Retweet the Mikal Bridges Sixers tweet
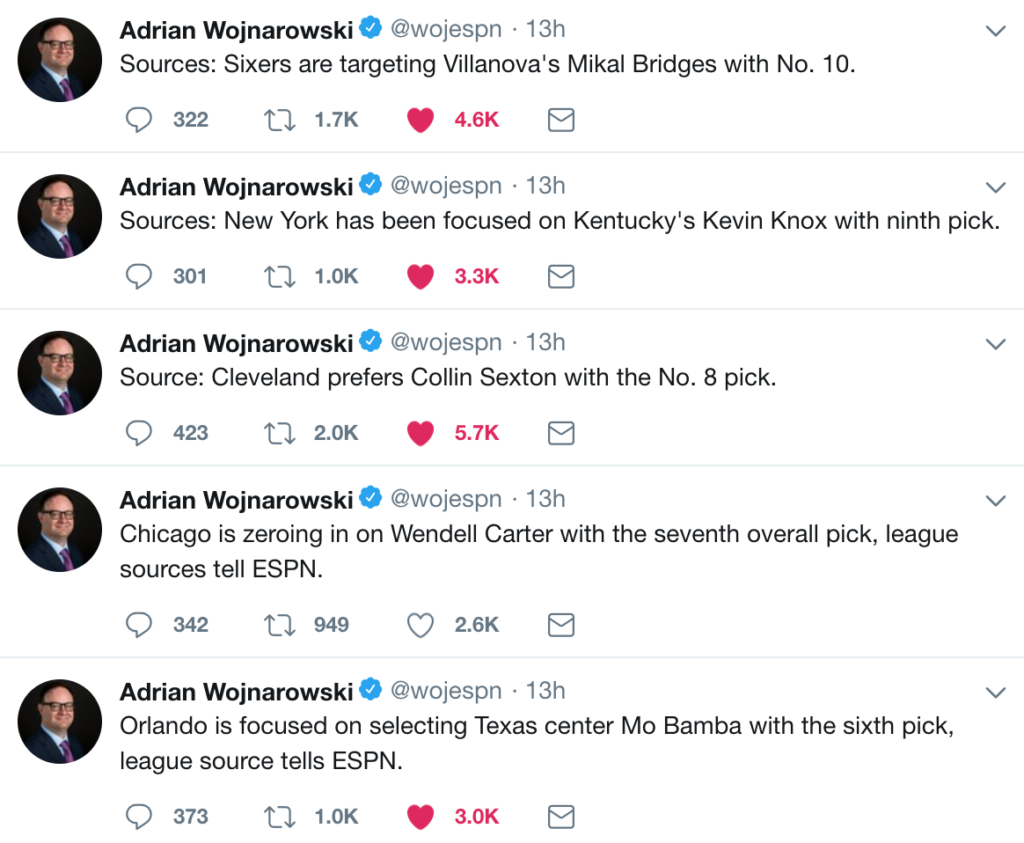This screenshot has width=1024, height=843. (279, 120)
